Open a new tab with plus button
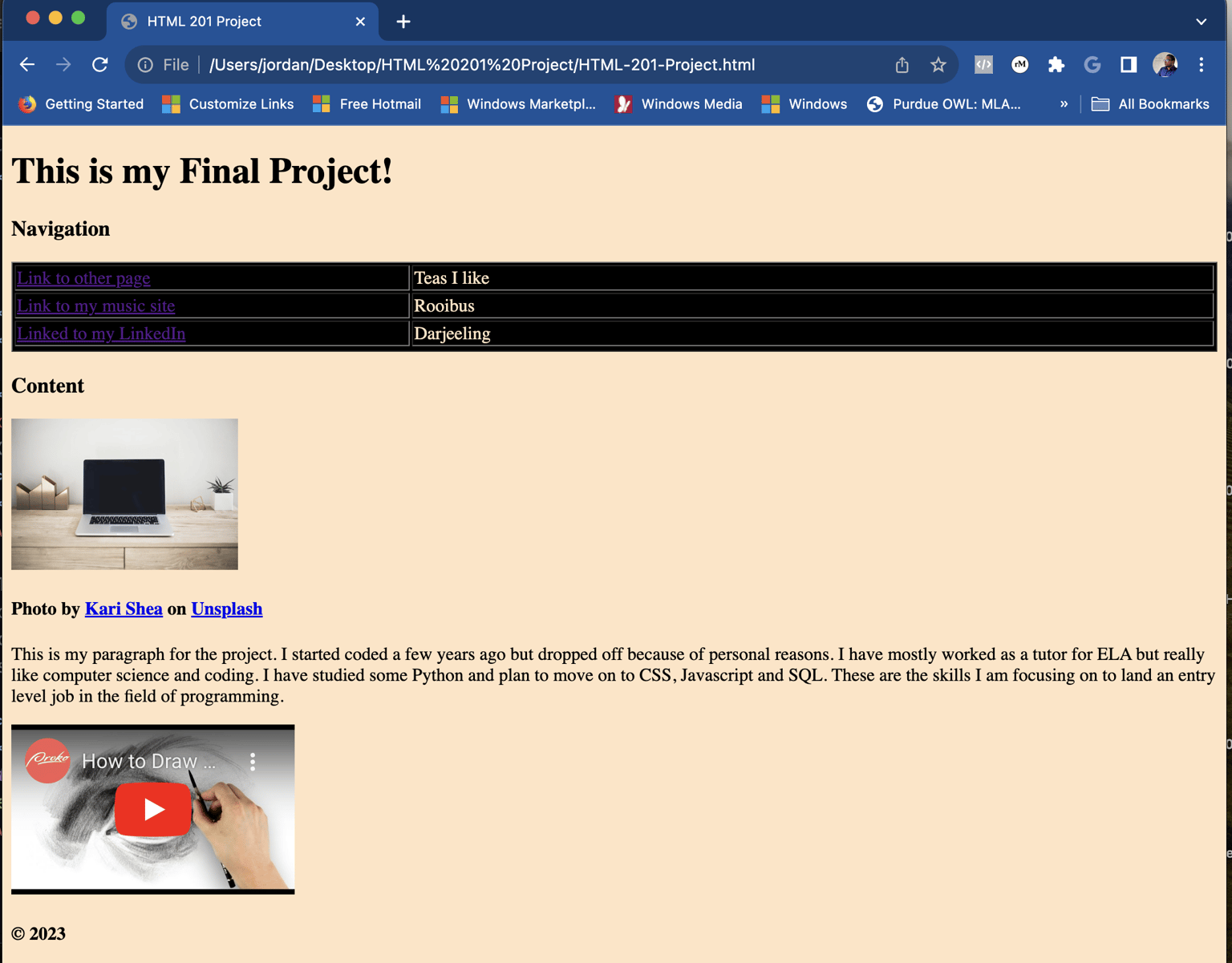Viewport: 1232px width, 963px height. 403,22
